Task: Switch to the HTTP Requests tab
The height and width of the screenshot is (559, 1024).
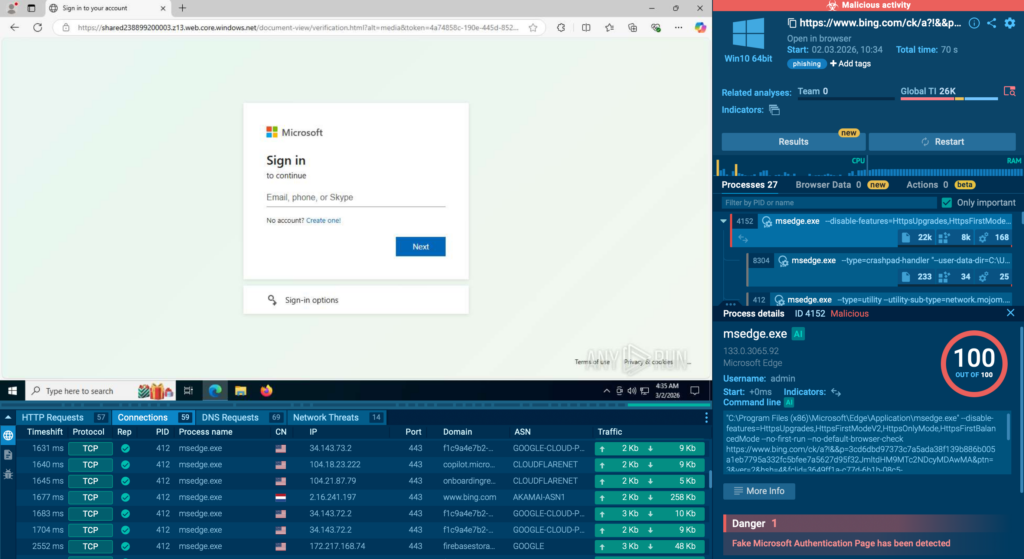Action: [x=63, y=417]
